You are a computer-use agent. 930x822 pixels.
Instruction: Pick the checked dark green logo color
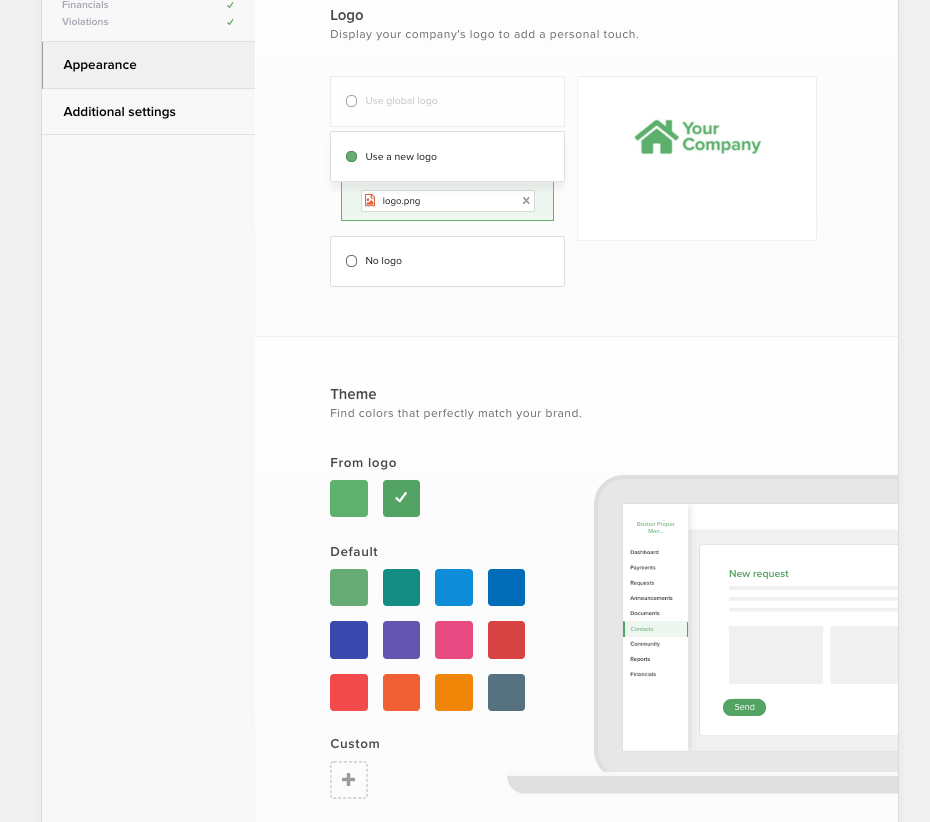[401, 498]
